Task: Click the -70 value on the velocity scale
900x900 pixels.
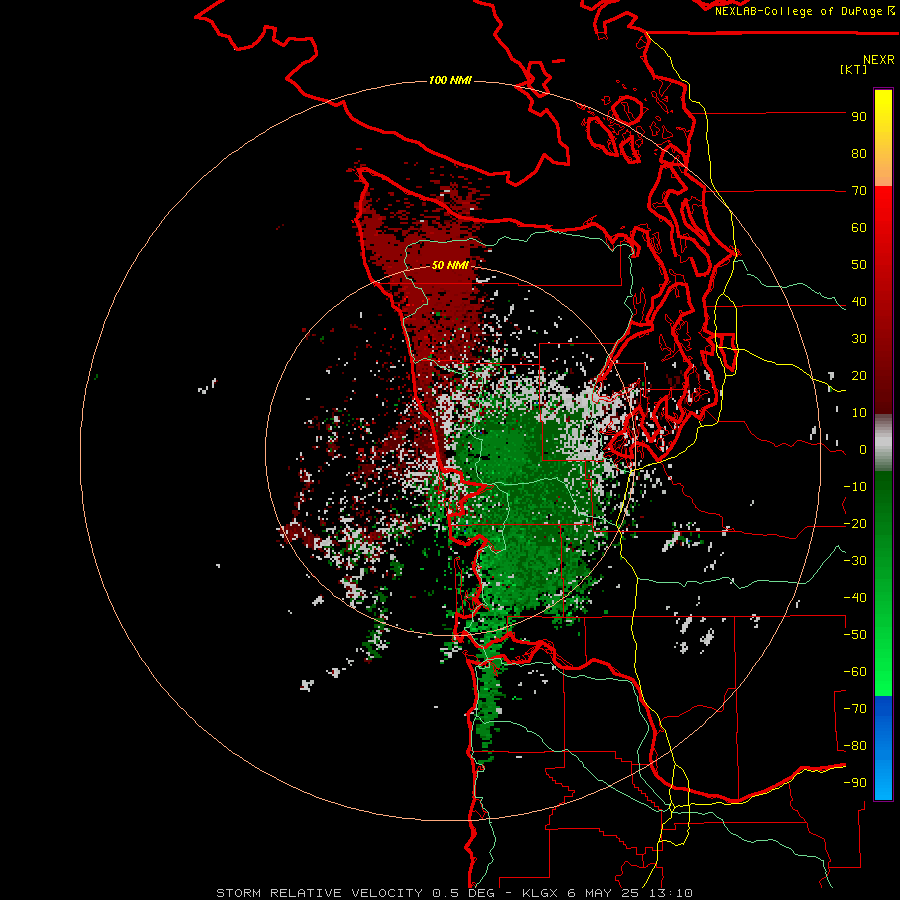Action: pyautogui.click(x=855, y=709)
